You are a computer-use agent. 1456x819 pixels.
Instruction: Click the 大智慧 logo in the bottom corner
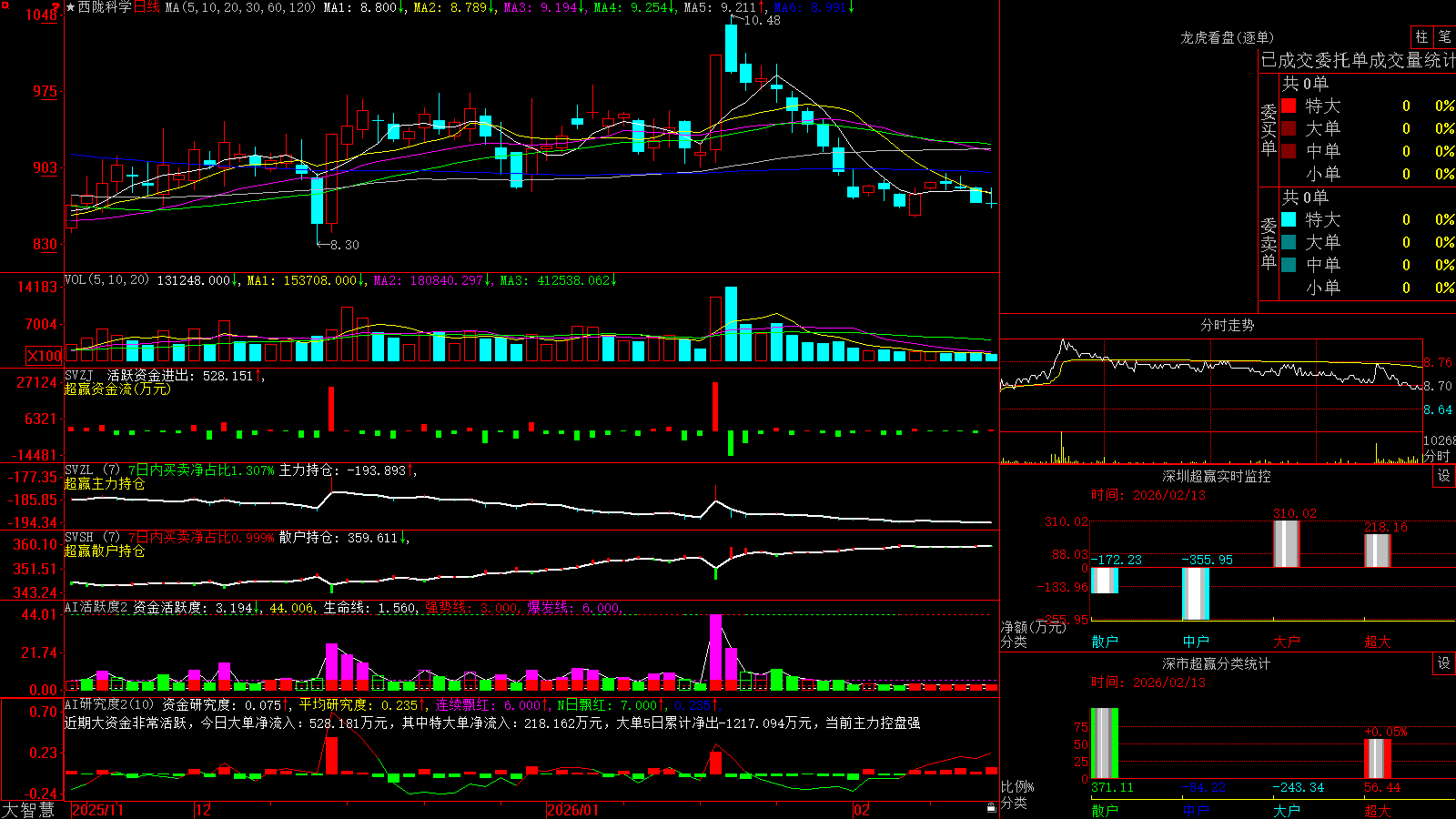tap(28, 810)
